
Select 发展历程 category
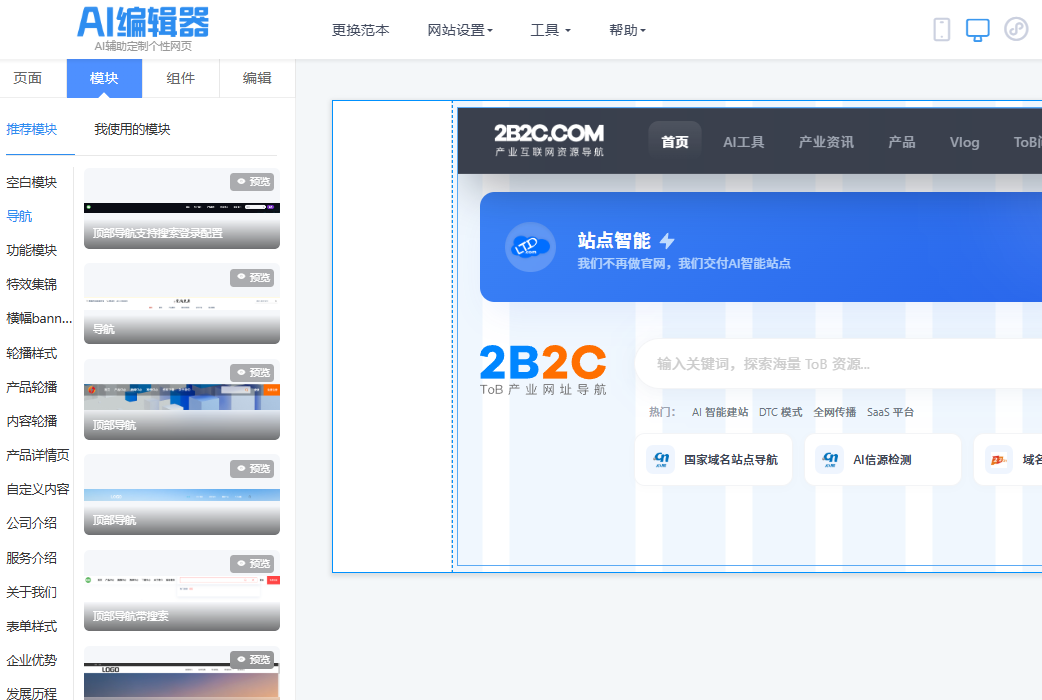32,693
